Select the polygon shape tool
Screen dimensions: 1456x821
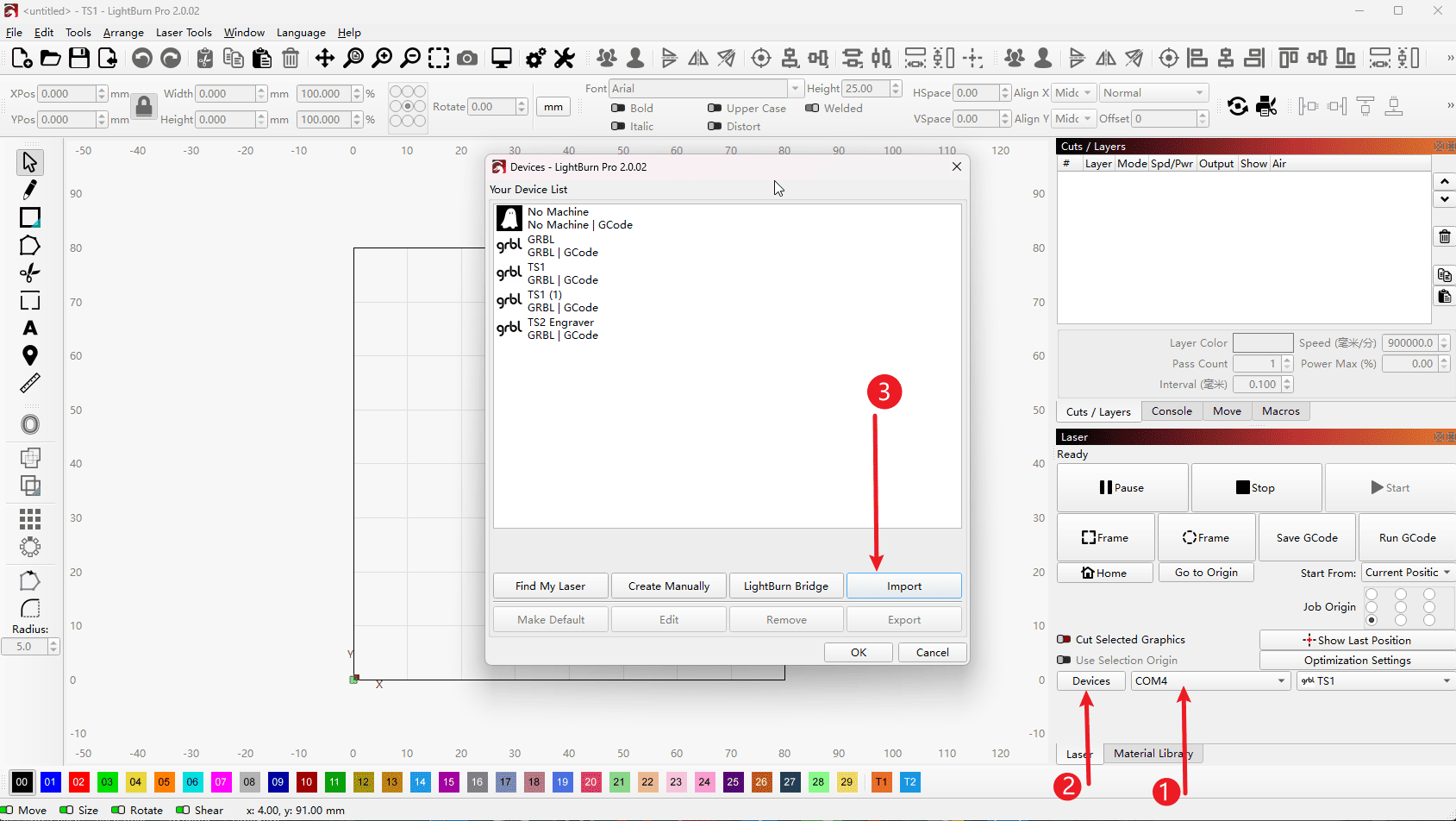click(x=30, y=246)
